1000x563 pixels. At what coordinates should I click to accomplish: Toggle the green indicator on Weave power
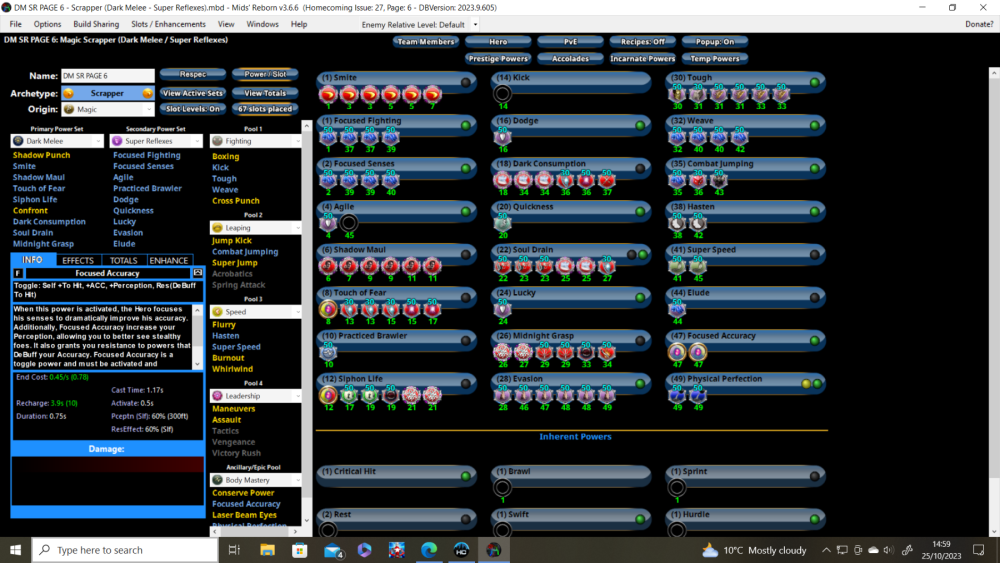[816, 125]
